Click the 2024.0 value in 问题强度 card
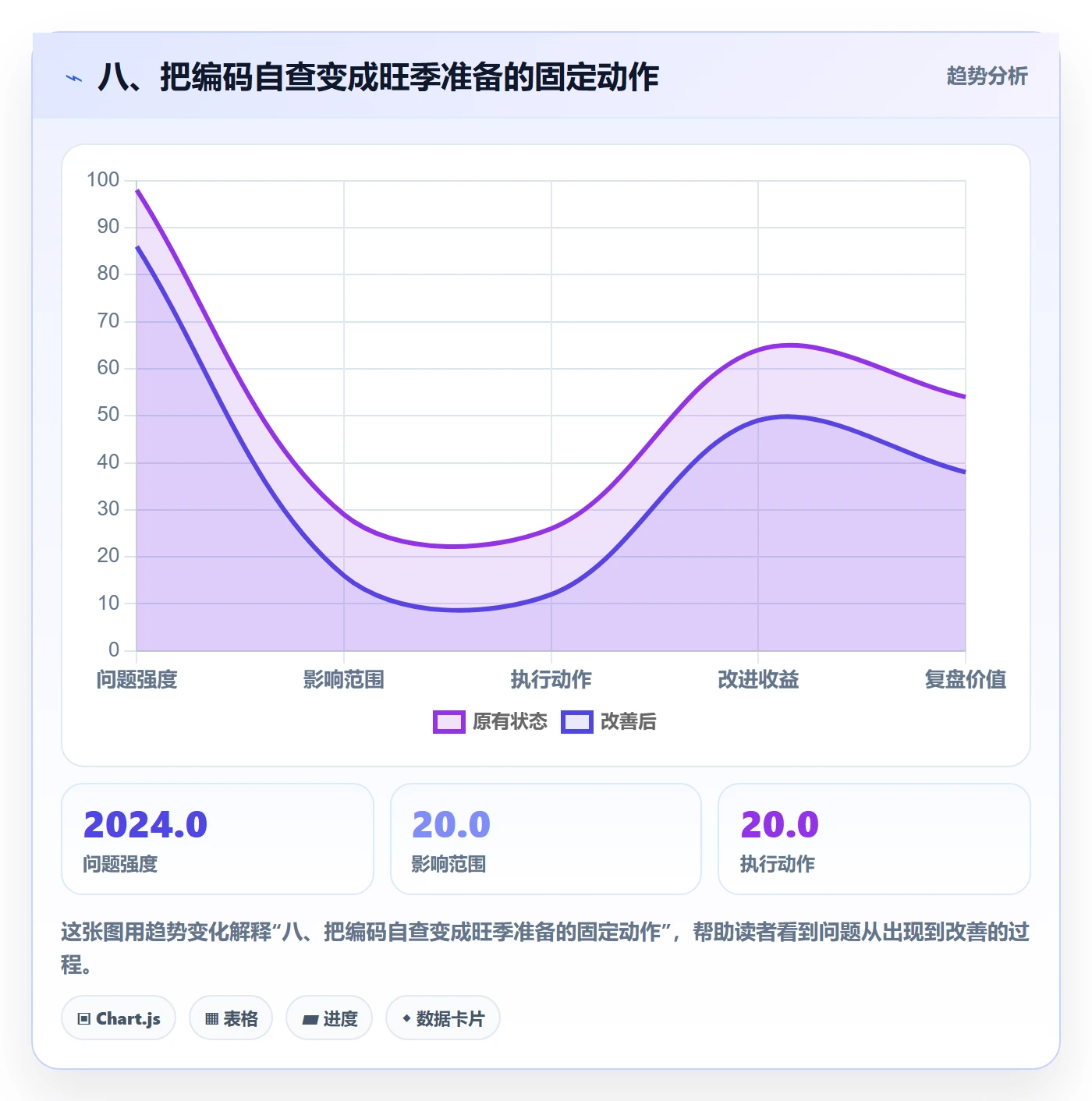The width and height of the screenshot is (1092, 1101). 145,825
